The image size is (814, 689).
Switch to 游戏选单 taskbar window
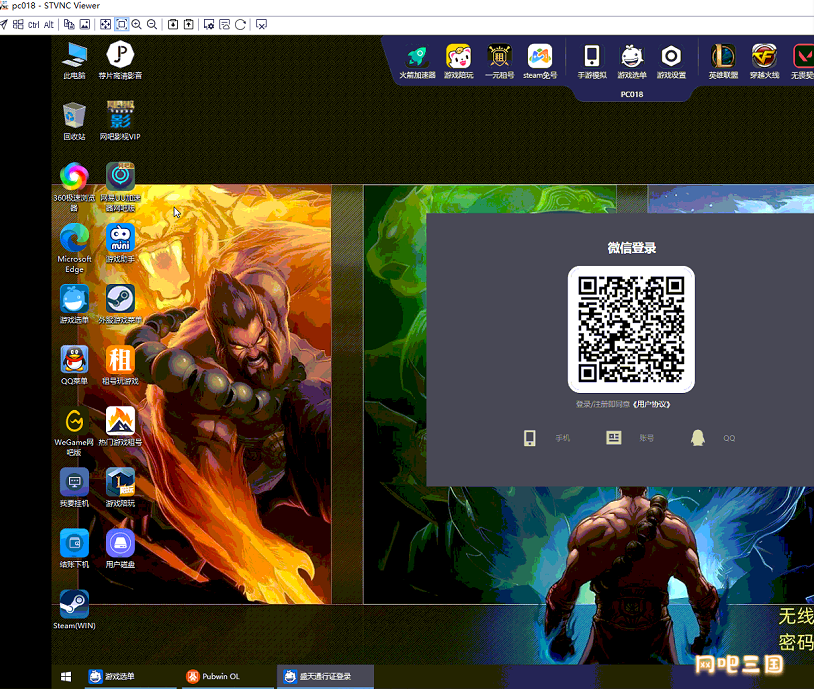pyautogui.click(x=130, y=677)
